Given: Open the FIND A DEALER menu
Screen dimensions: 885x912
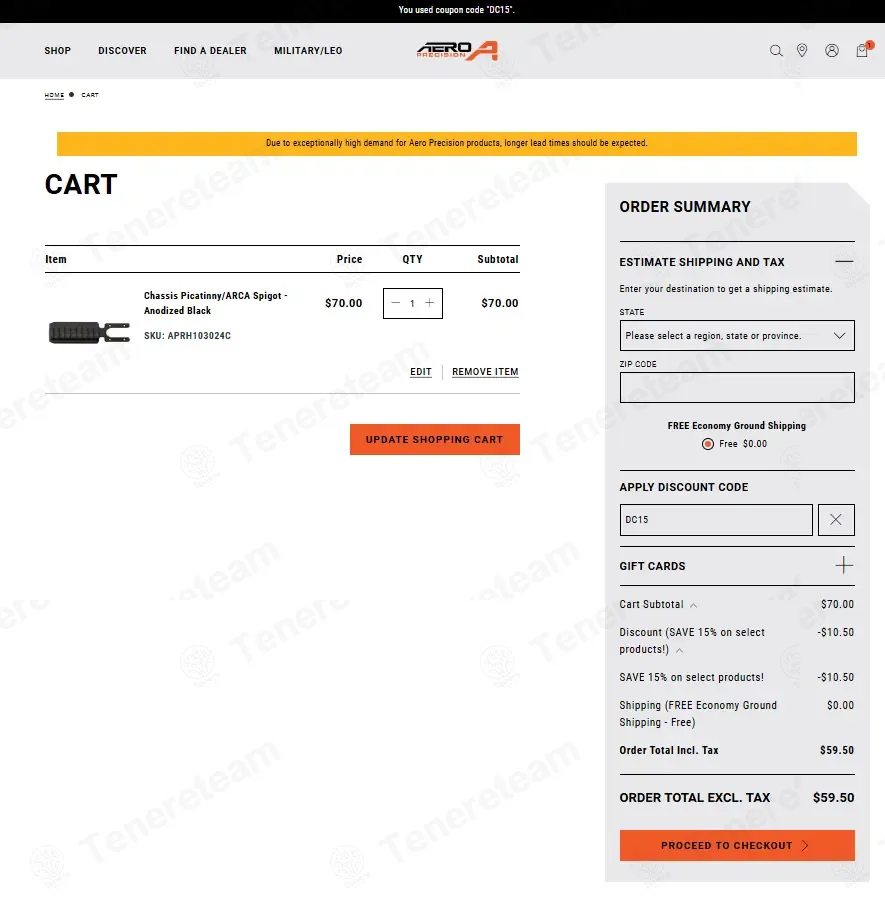Looking at the screenshot, I should [210, 51].
